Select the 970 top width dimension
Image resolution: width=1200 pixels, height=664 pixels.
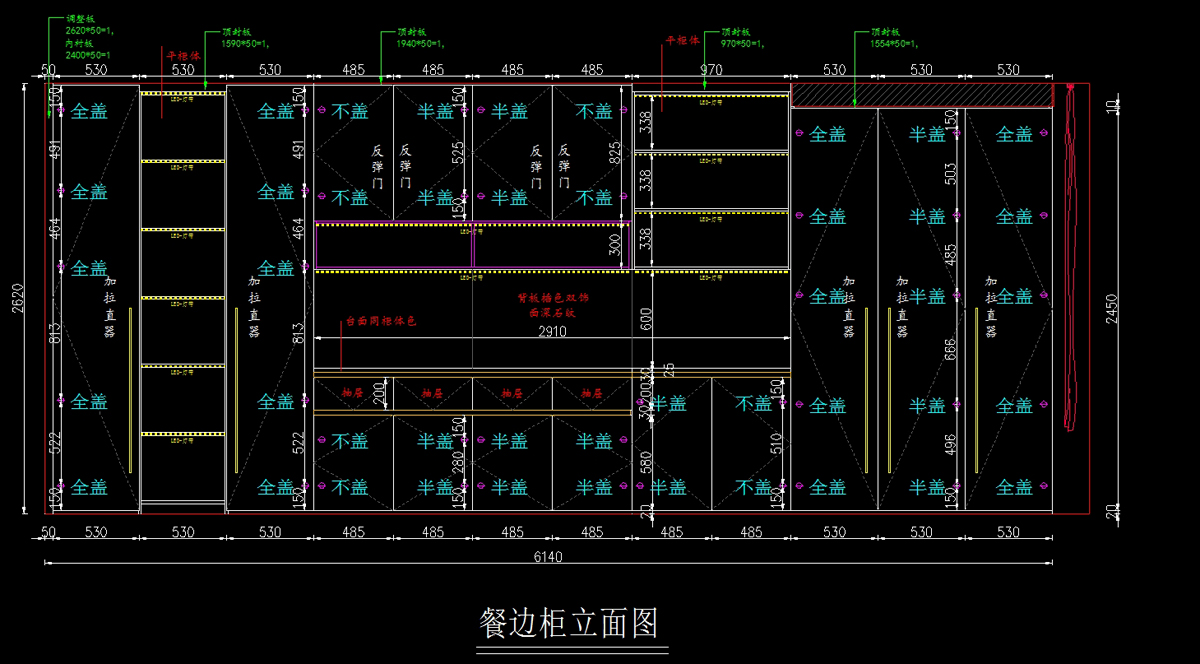[x=711, y=70]
